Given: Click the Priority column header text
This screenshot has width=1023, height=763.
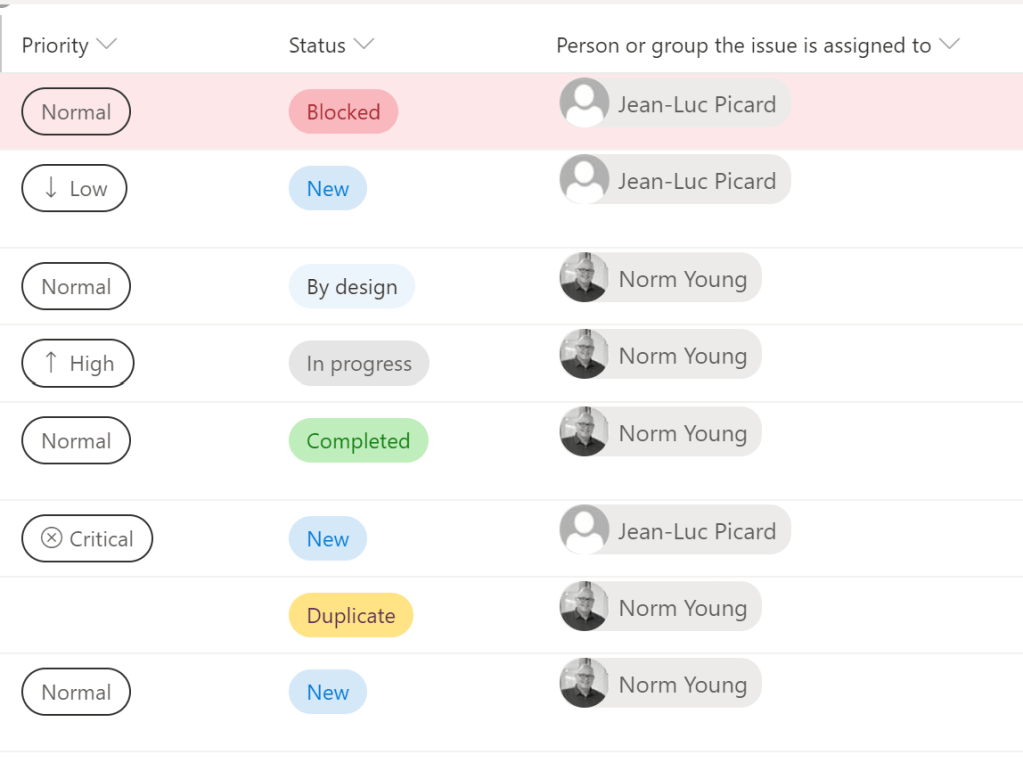Looking at the screenshot, I should click(55, 45).
